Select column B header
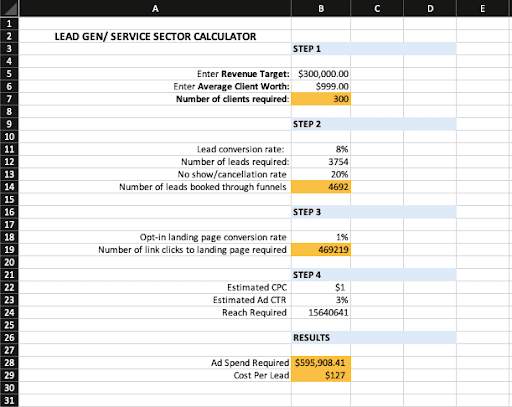The height and width of the screenshot is (407, 512). coord(321,8)
